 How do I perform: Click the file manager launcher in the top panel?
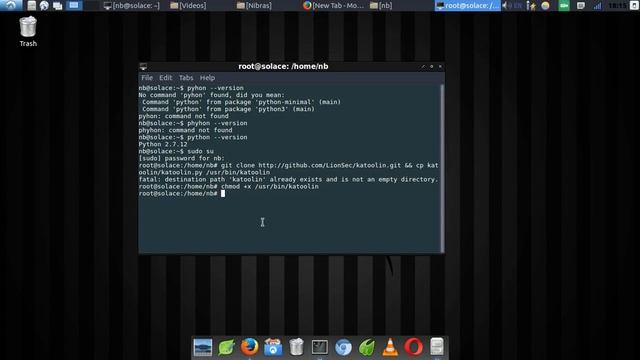[31, 5]
